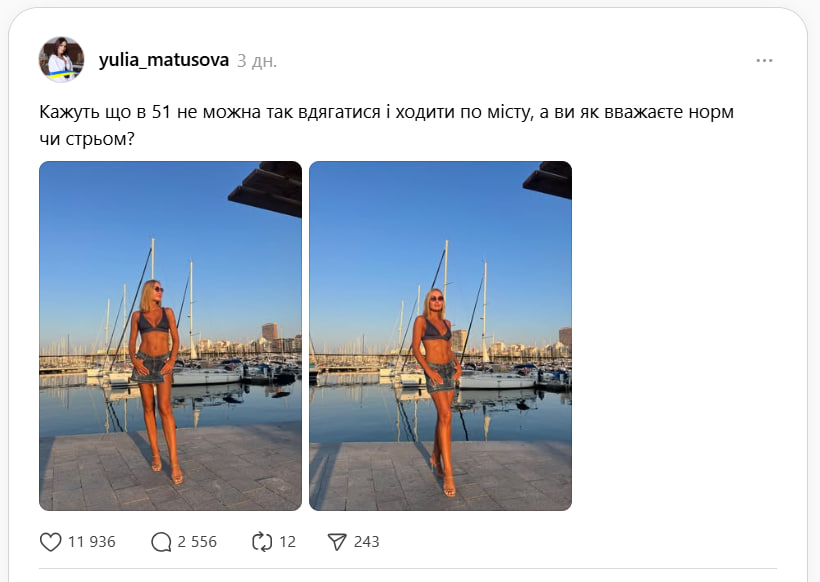Image resolution: width=820 pixels, height=582 pixels.
Task: Open the "3 дн." timestamp link
Action: [x=257, y=61]
